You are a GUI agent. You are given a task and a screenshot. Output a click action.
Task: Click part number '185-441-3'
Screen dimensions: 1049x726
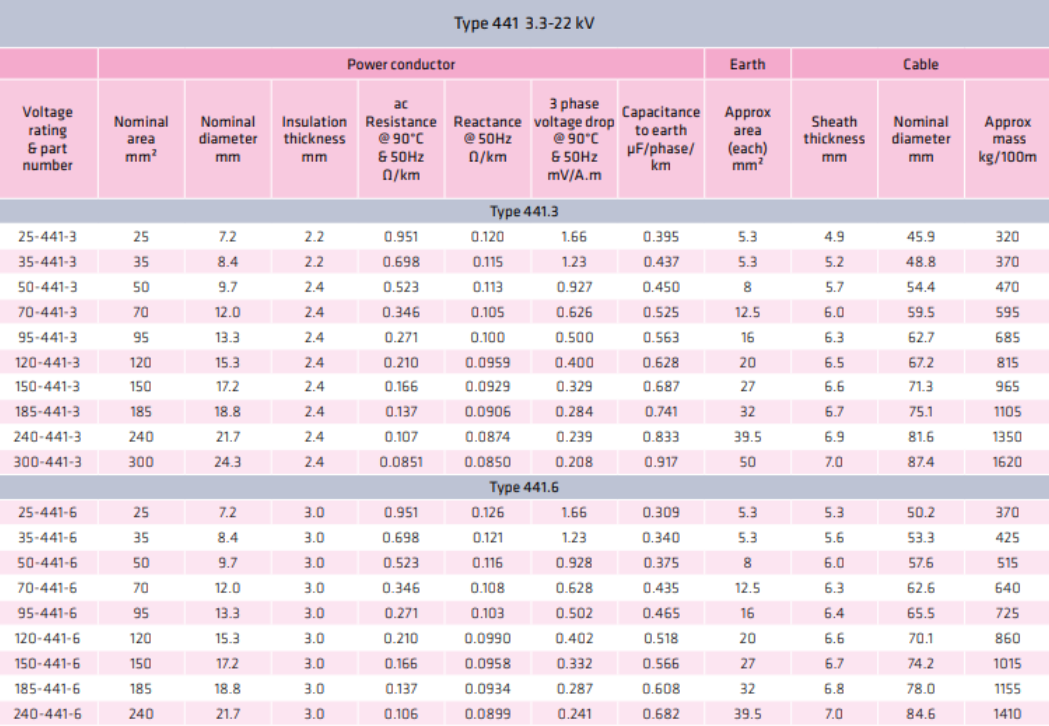tap(47, 412)
